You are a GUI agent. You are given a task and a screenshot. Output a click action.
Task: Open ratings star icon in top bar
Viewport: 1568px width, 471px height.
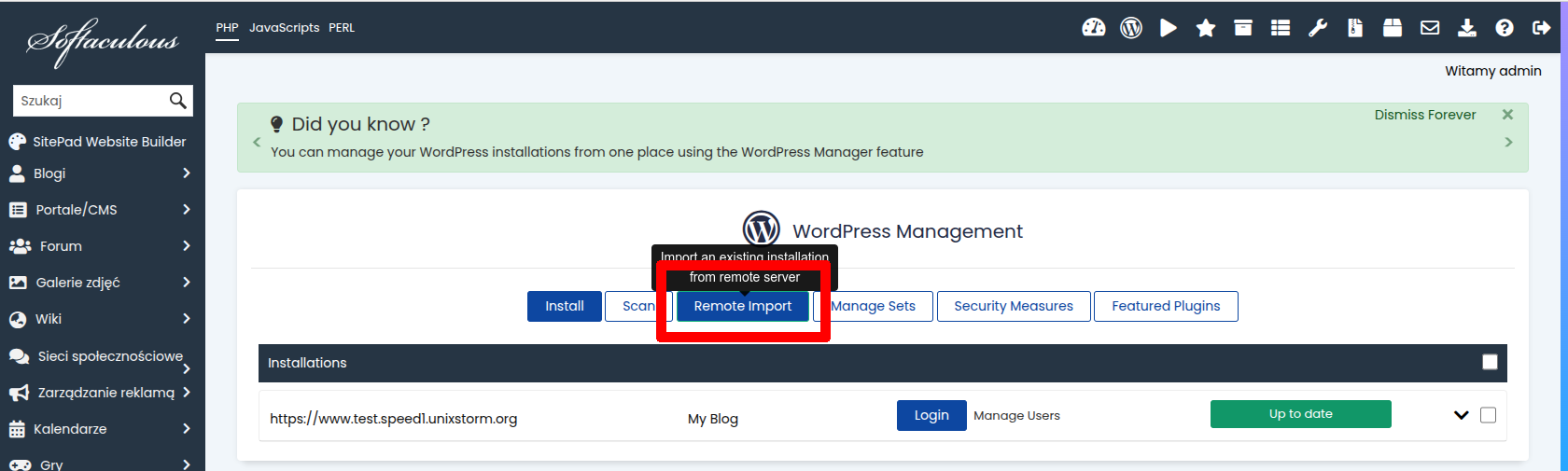(x=1206, y=28)
